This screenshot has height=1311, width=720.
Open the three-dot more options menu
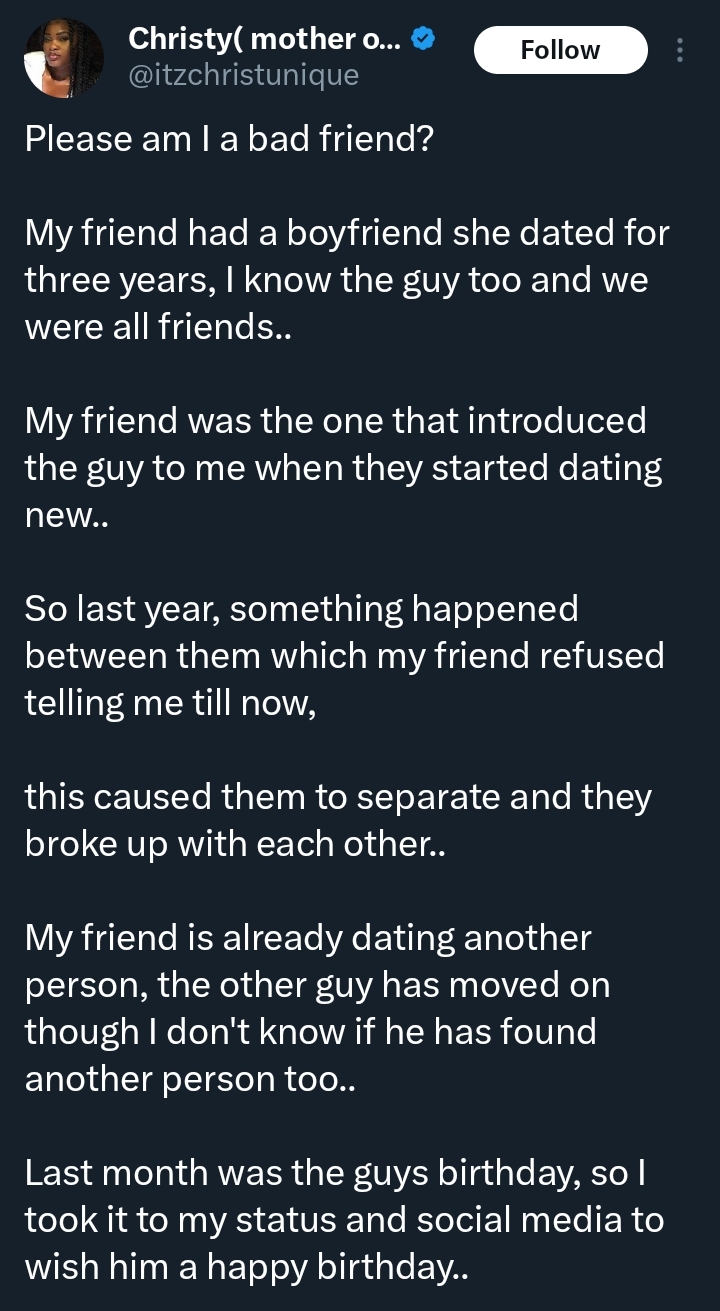(x=680, y=50)
